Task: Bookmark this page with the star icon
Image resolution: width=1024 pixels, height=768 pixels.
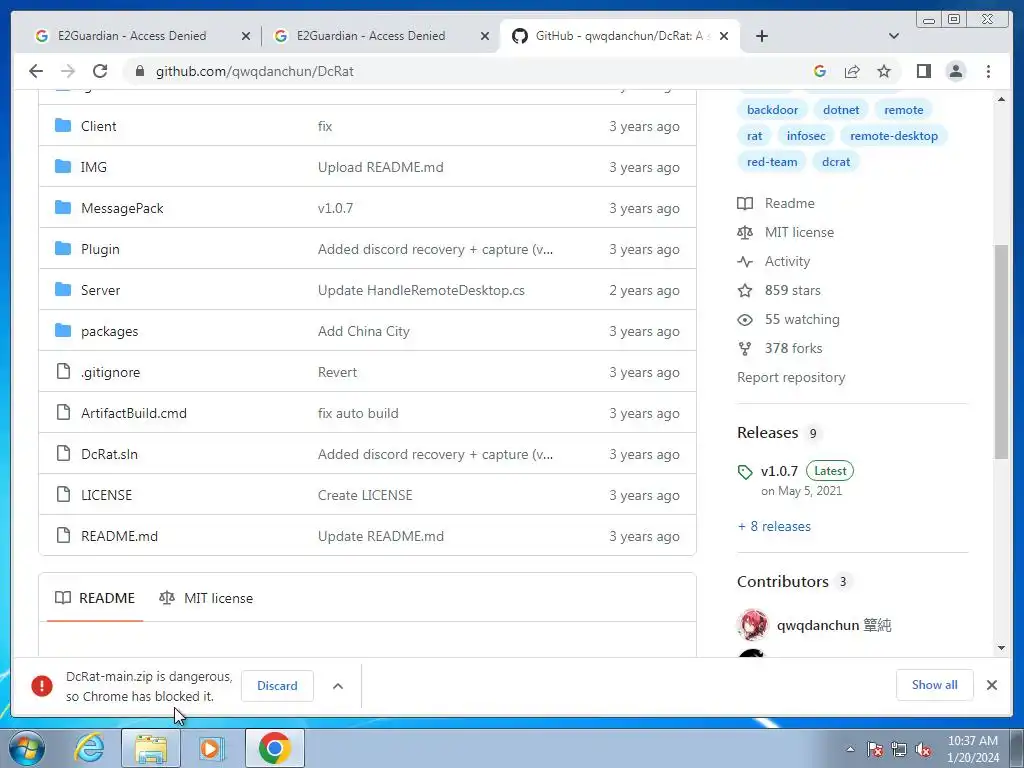Action: tap(884, 71)
